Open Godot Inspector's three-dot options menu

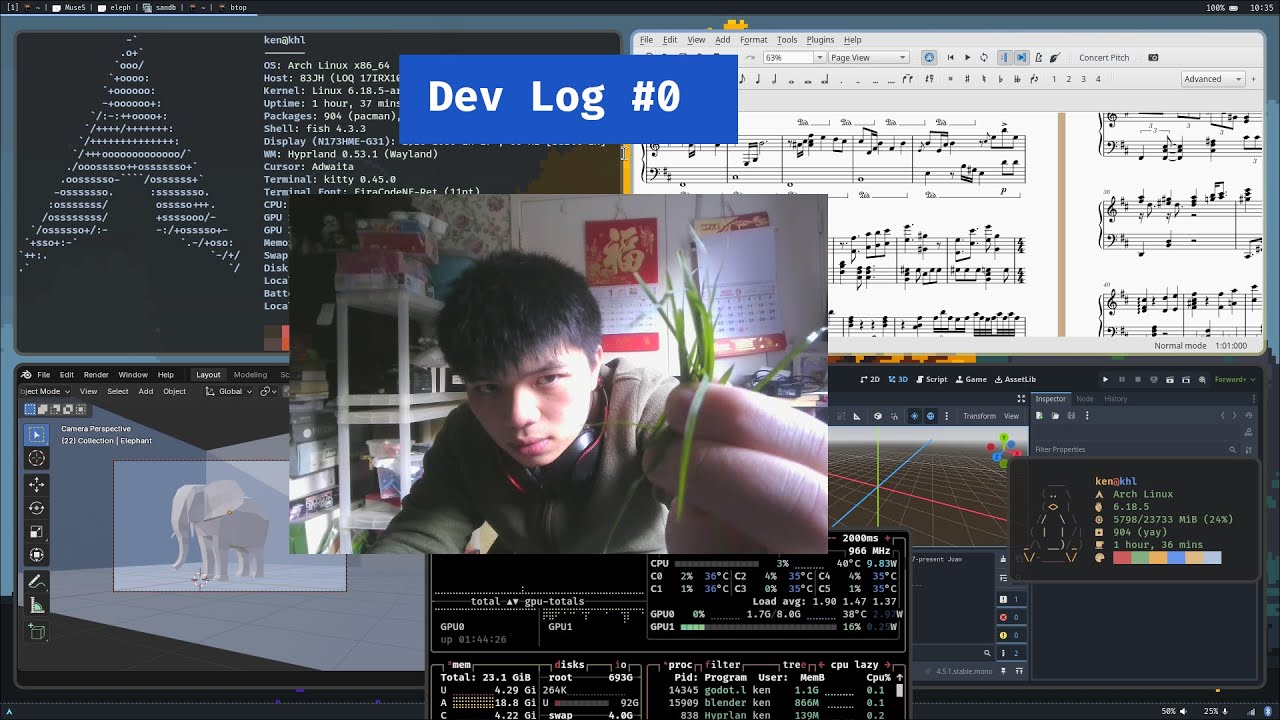click(1087, 415)
